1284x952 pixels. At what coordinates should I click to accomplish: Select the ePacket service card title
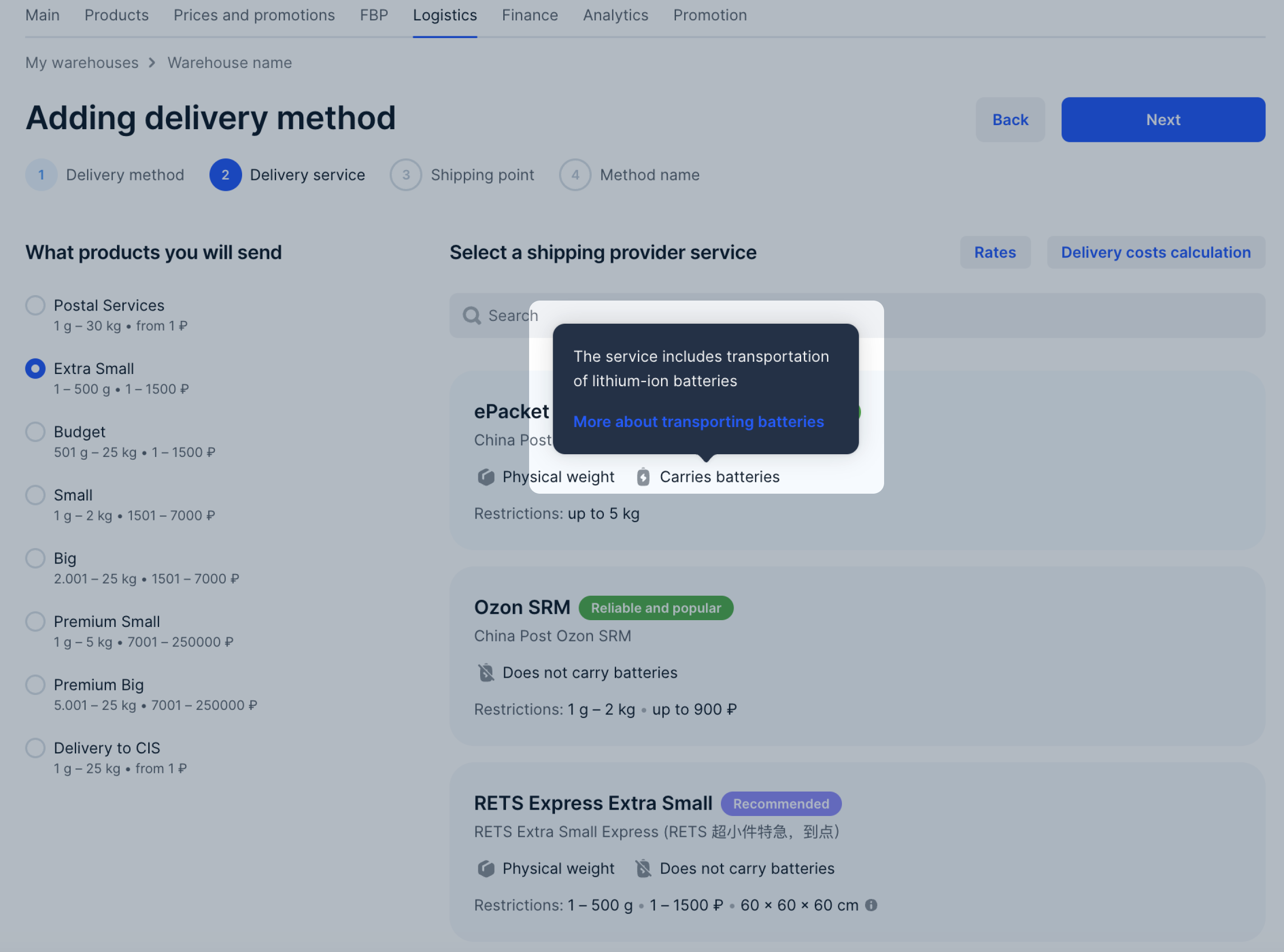511,412
